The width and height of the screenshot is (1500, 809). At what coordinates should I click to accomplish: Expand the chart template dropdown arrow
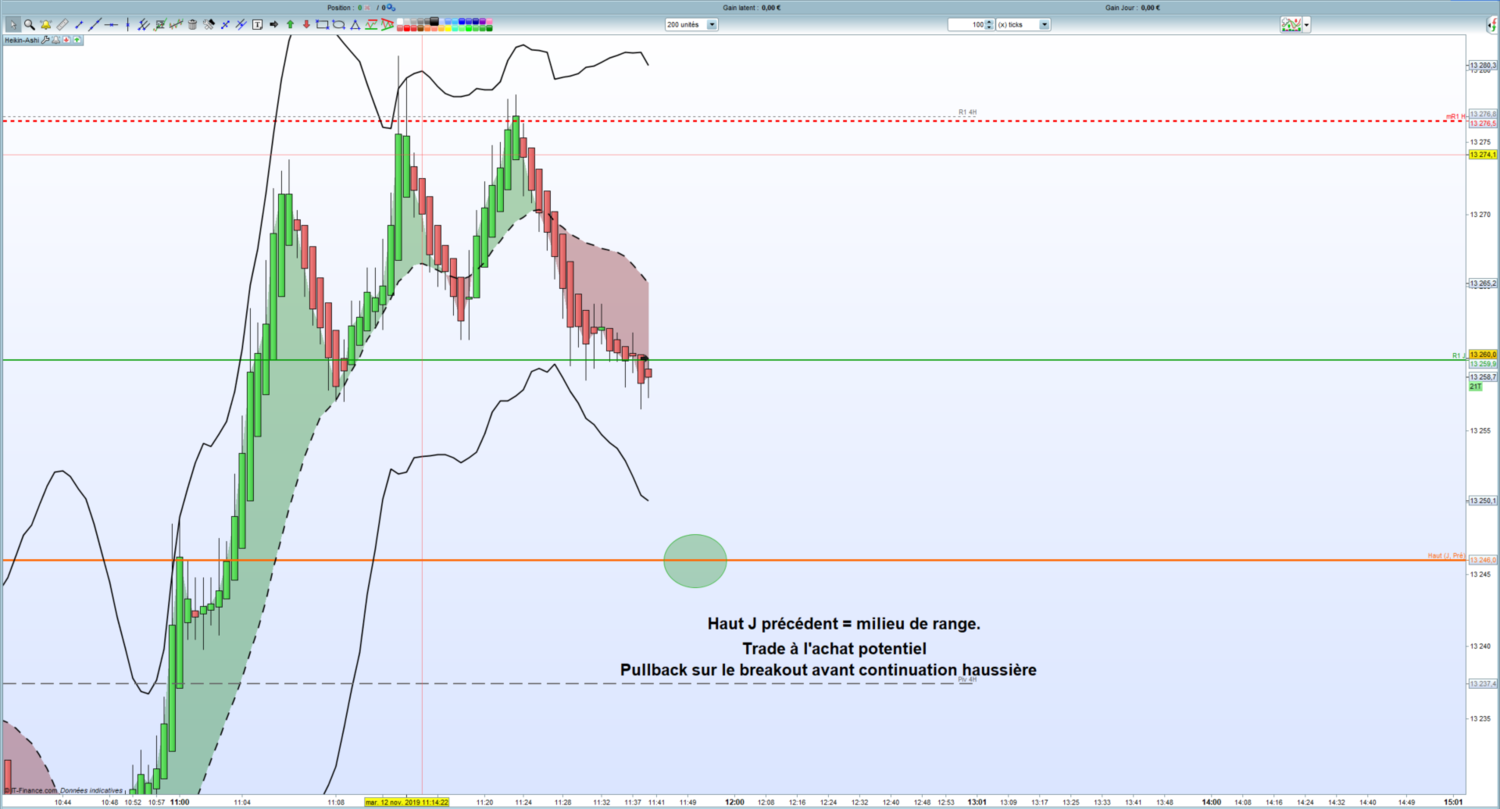click(1306, 24)
